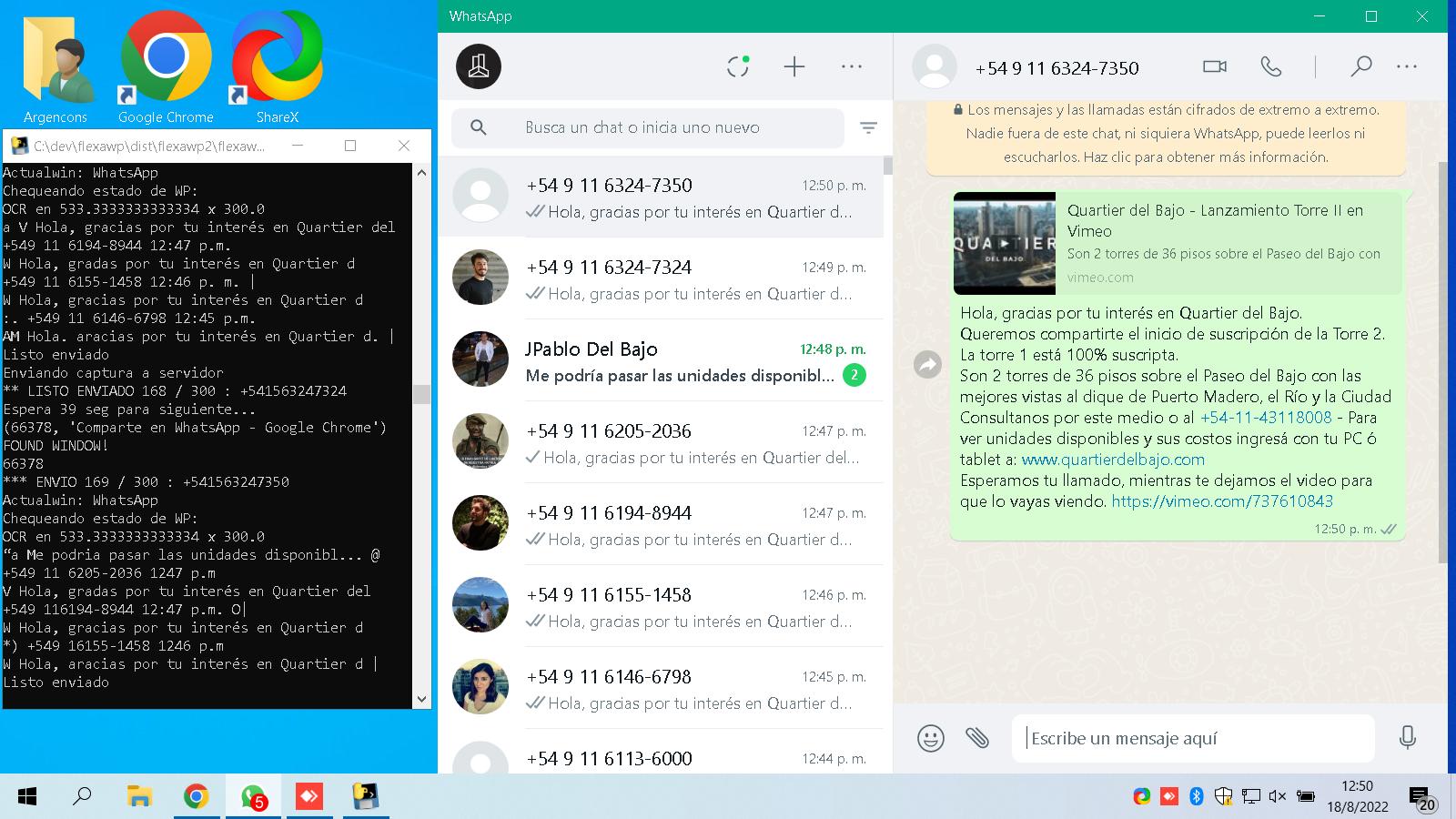Open network tray icon
Viewport: 1456px width, 819px height.
pos(1251,796)
